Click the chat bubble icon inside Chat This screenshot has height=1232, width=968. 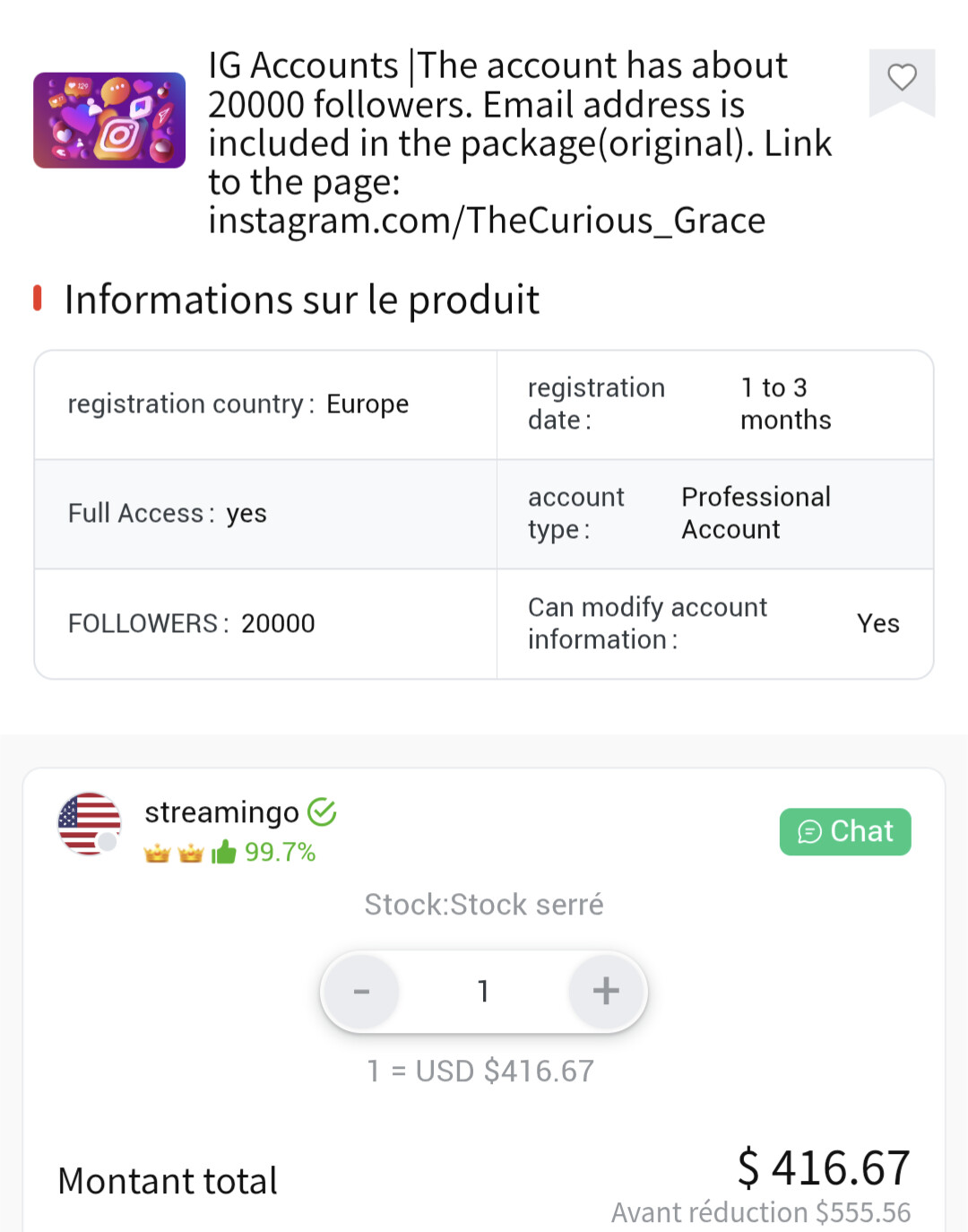click(x=809, y=832)
